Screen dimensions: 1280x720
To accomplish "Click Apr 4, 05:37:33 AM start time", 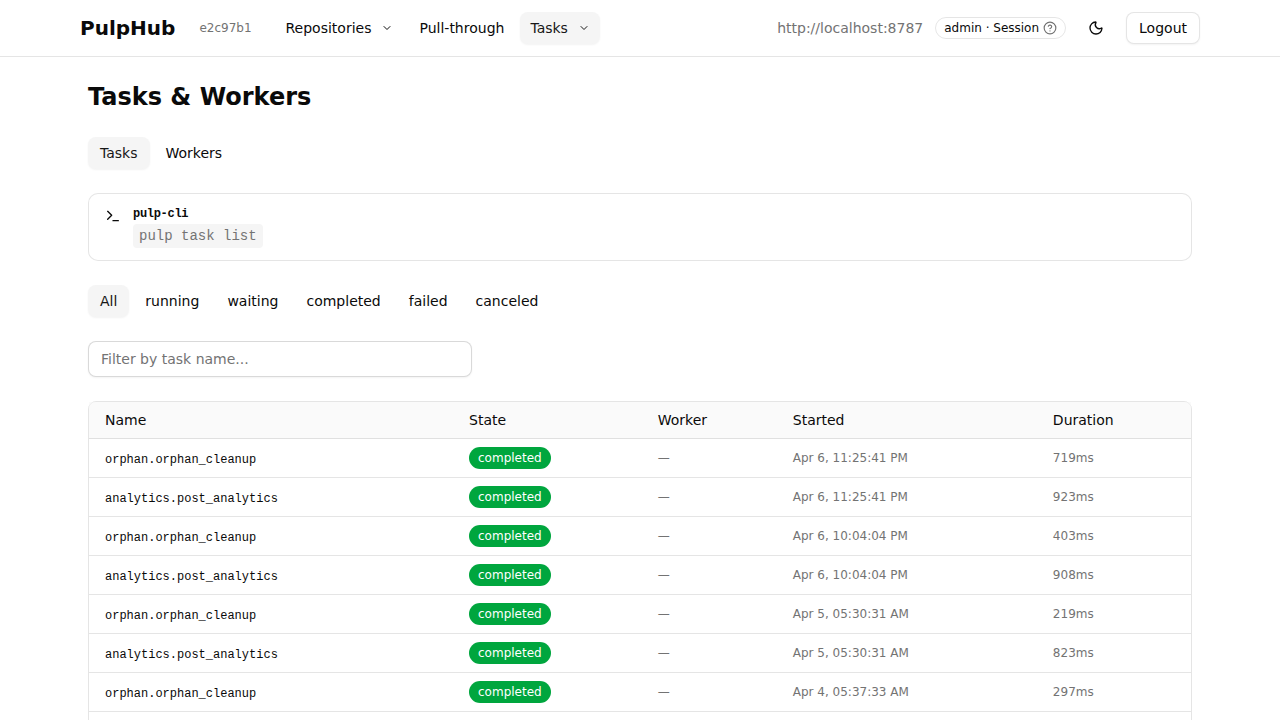I will click(851, 692).
